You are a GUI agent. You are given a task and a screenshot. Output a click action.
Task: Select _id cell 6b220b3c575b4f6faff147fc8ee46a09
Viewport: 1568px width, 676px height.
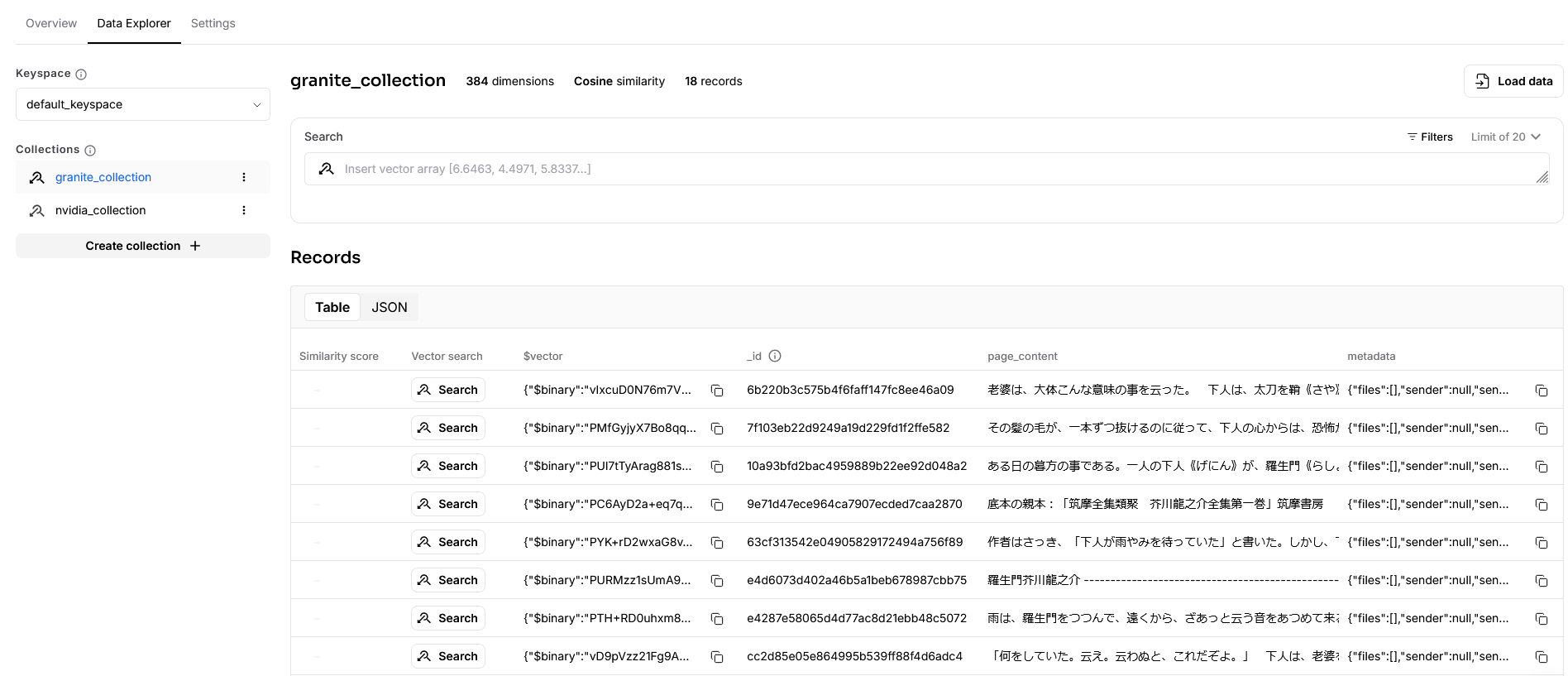click(850, 390)
